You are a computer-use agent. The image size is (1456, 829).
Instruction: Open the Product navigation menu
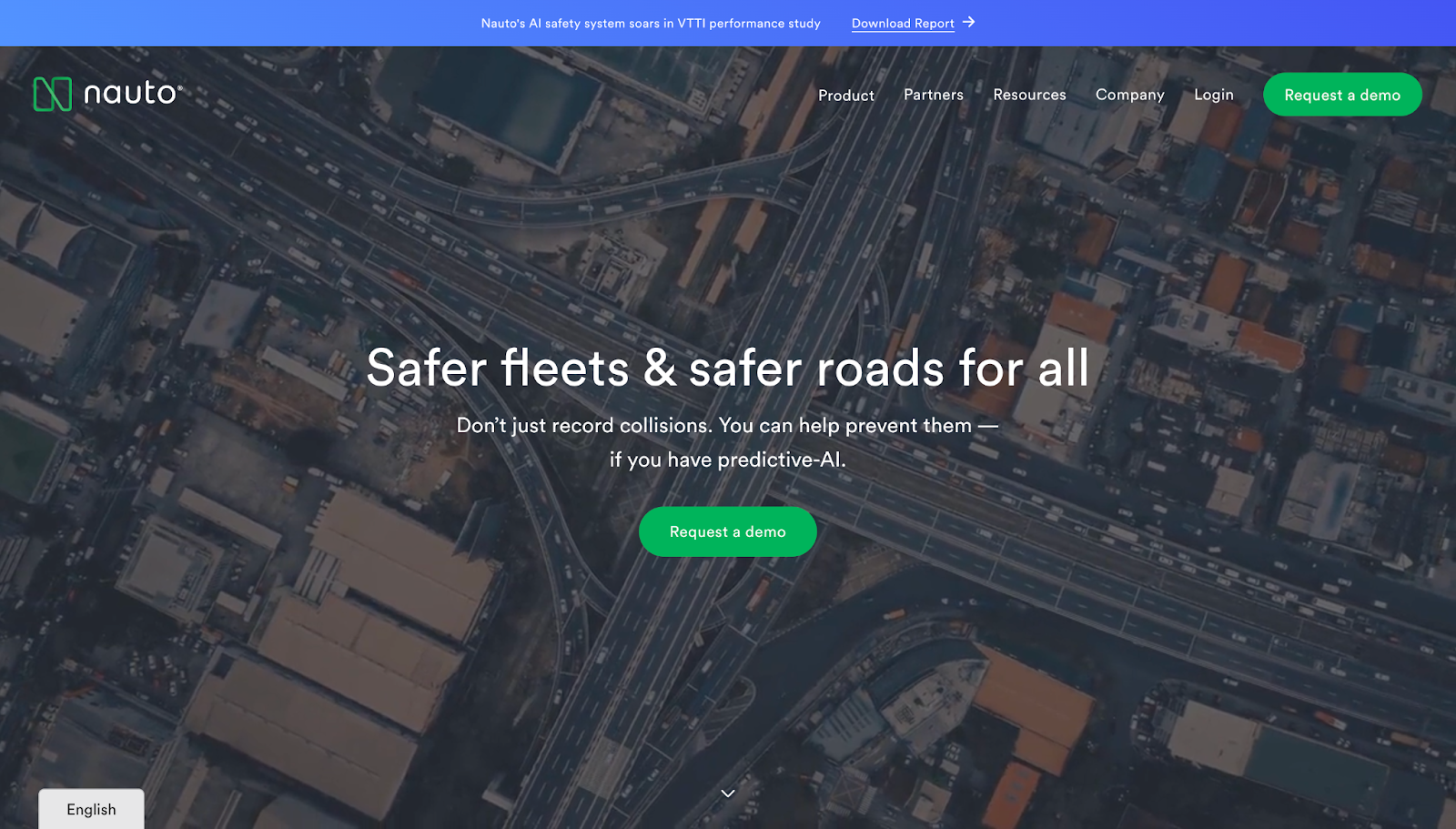click(x=845, y=95)
